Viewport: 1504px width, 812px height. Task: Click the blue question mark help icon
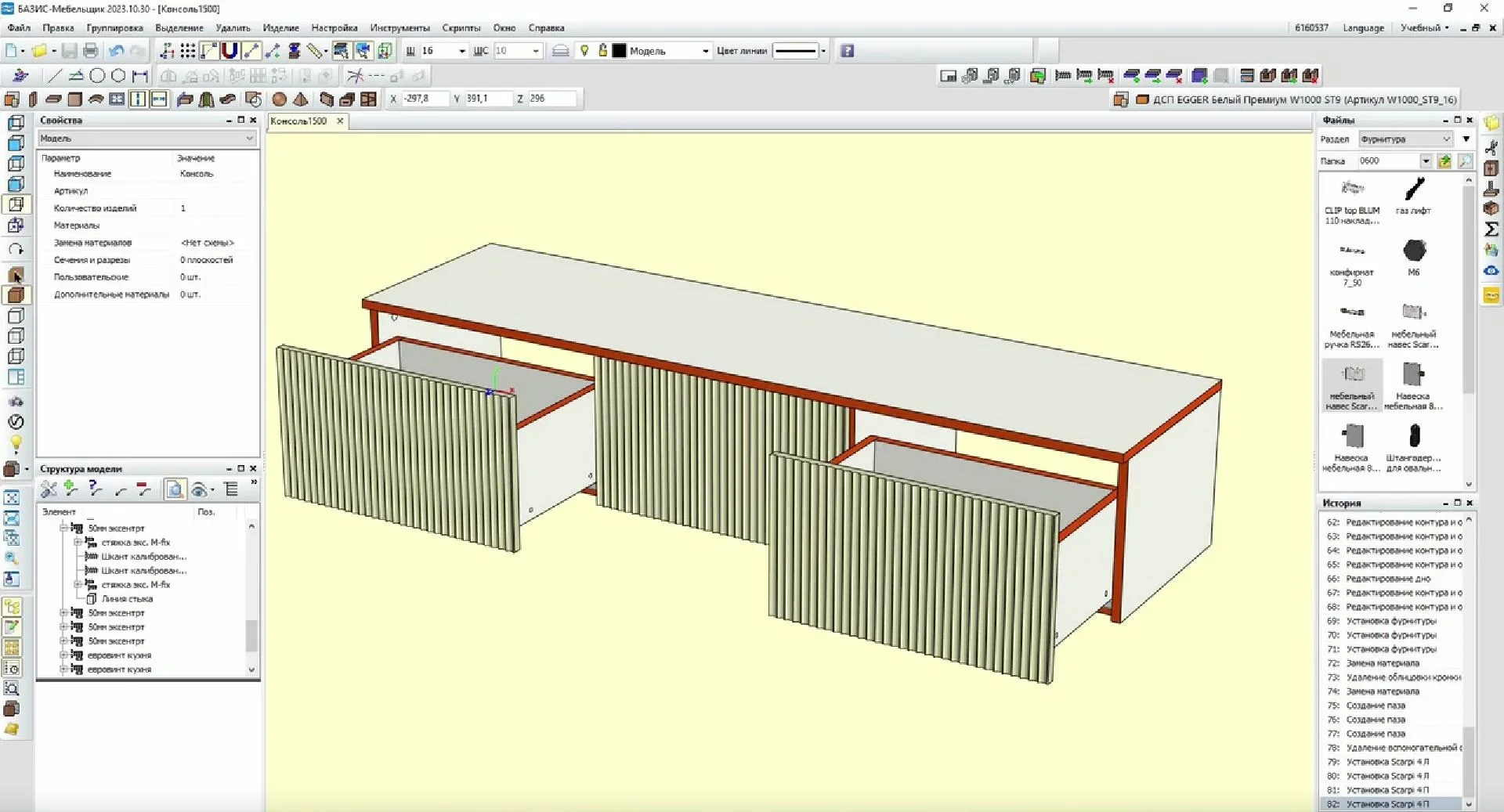click(847, 51)
